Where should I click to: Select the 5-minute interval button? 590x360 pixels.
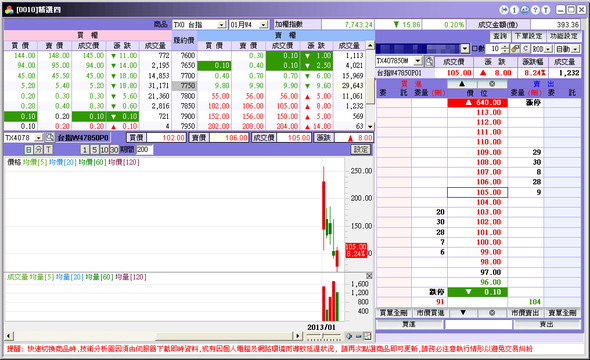(94, 150)
